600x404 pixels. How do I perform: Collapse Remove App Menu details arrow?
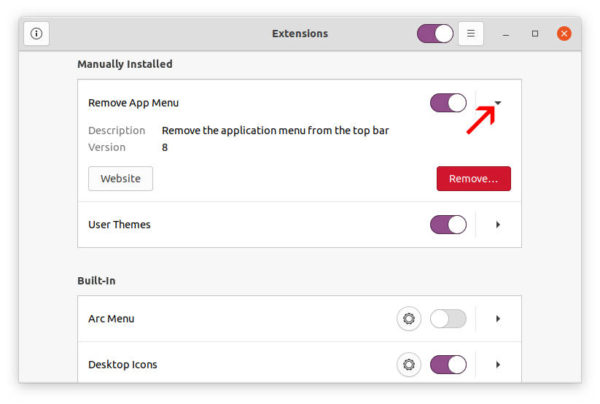(498, 103)
